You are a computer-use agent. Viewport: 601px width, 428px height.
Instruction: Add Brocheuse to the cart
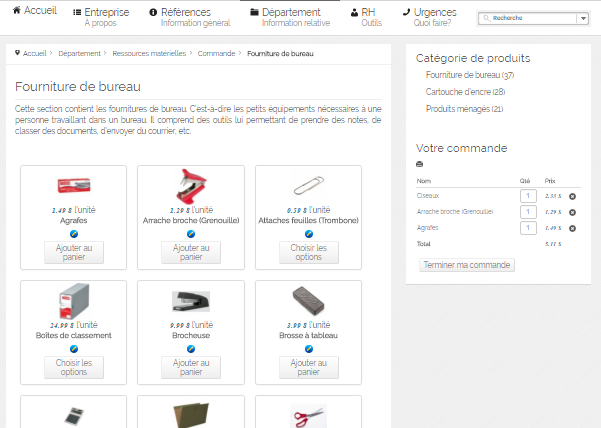[x=191, y=367]
